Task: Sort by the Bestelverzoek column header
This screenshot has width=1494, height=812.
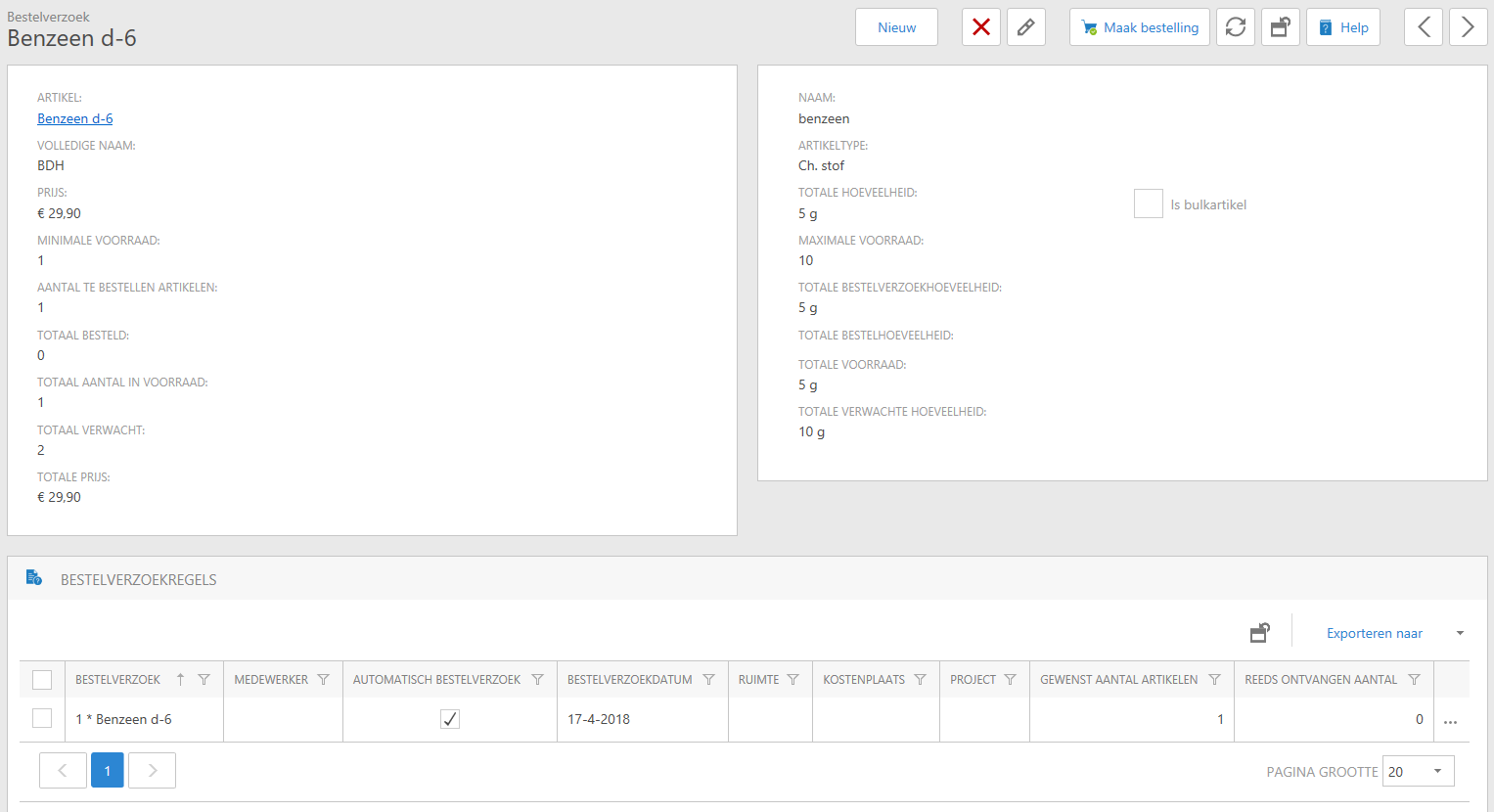Action: [118, 680]
